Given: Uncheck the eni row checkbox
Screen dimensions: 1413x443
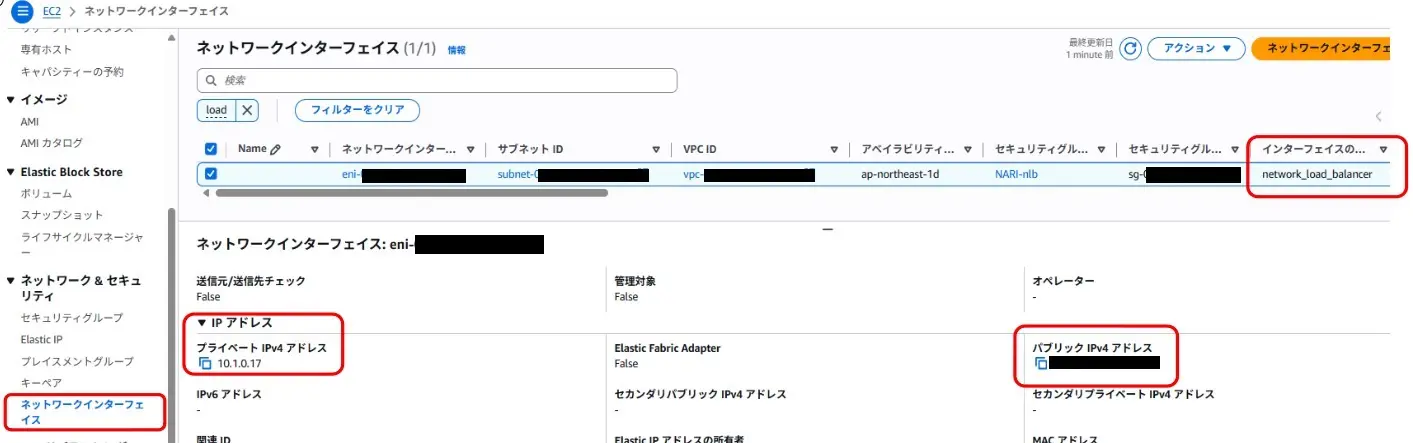Looking at the screenshot, I should tap(211, 174).
